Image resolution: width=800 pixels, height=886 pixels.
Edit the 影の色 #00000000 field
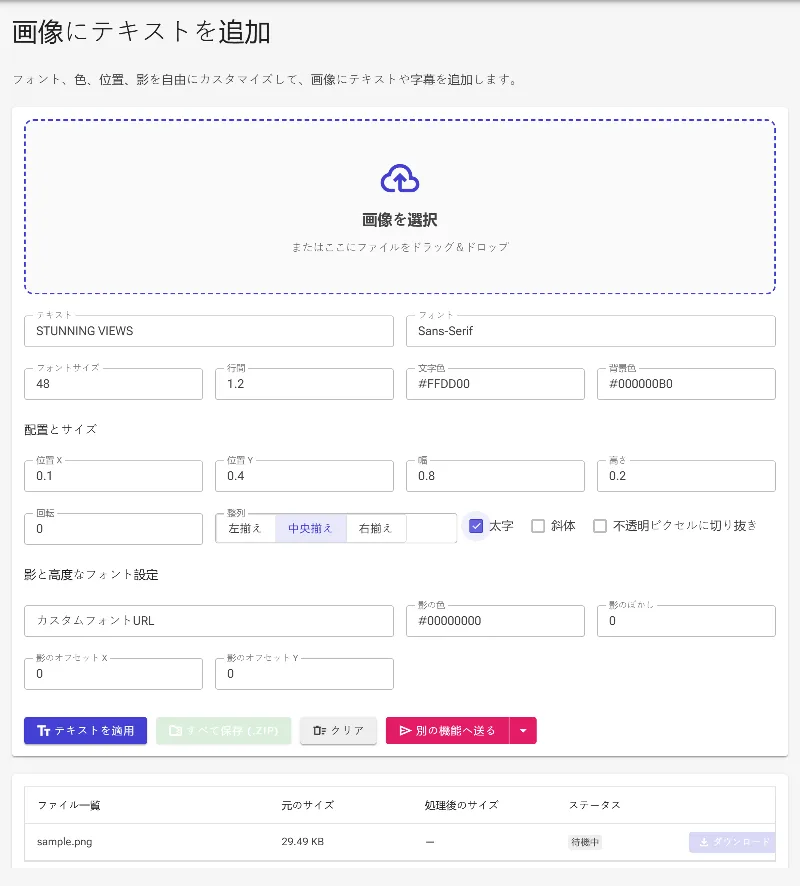[x=495, y=621]
